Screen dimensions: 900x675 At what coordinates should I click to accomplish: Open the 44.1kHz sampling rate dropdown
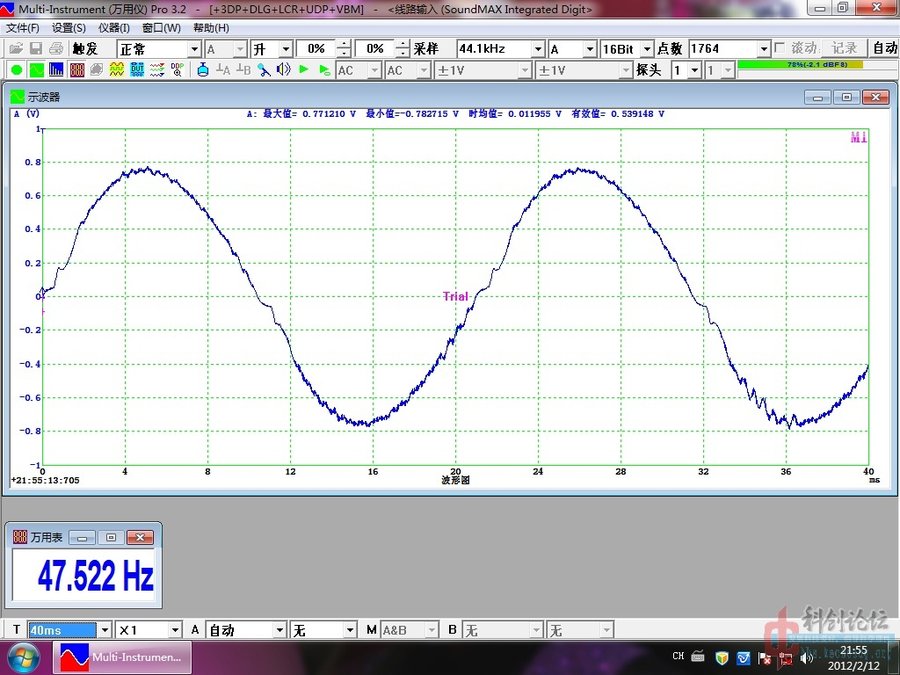(538, 49)
